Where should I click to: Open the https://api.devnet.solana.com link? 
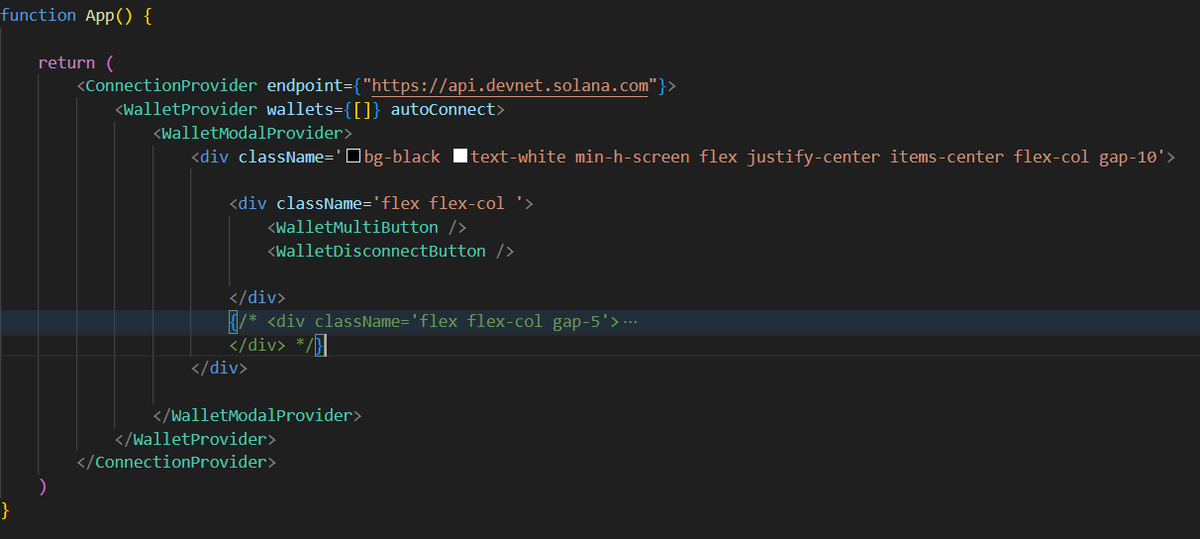point(510,86)
